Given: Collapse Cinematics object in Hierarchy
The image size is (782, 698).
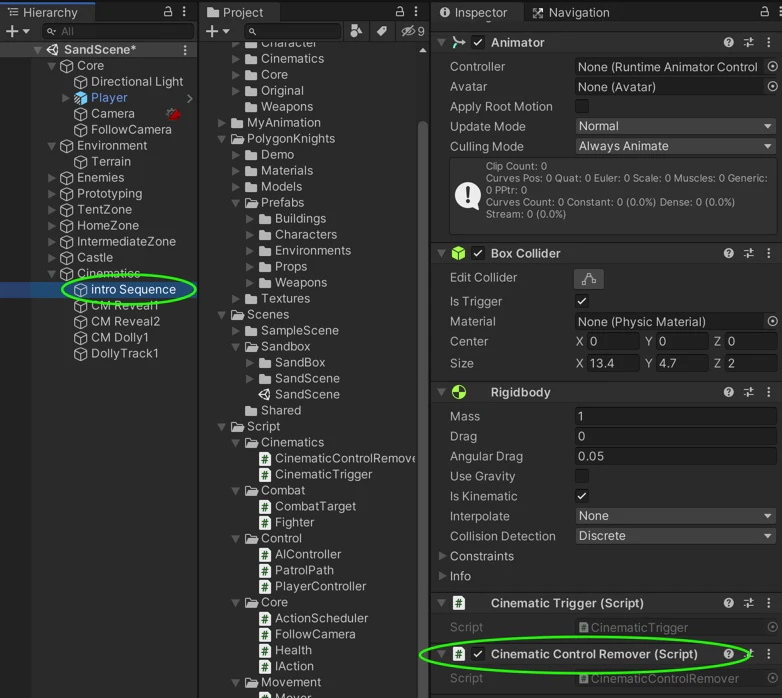Looking at the screenshot, I should [51, 273].
